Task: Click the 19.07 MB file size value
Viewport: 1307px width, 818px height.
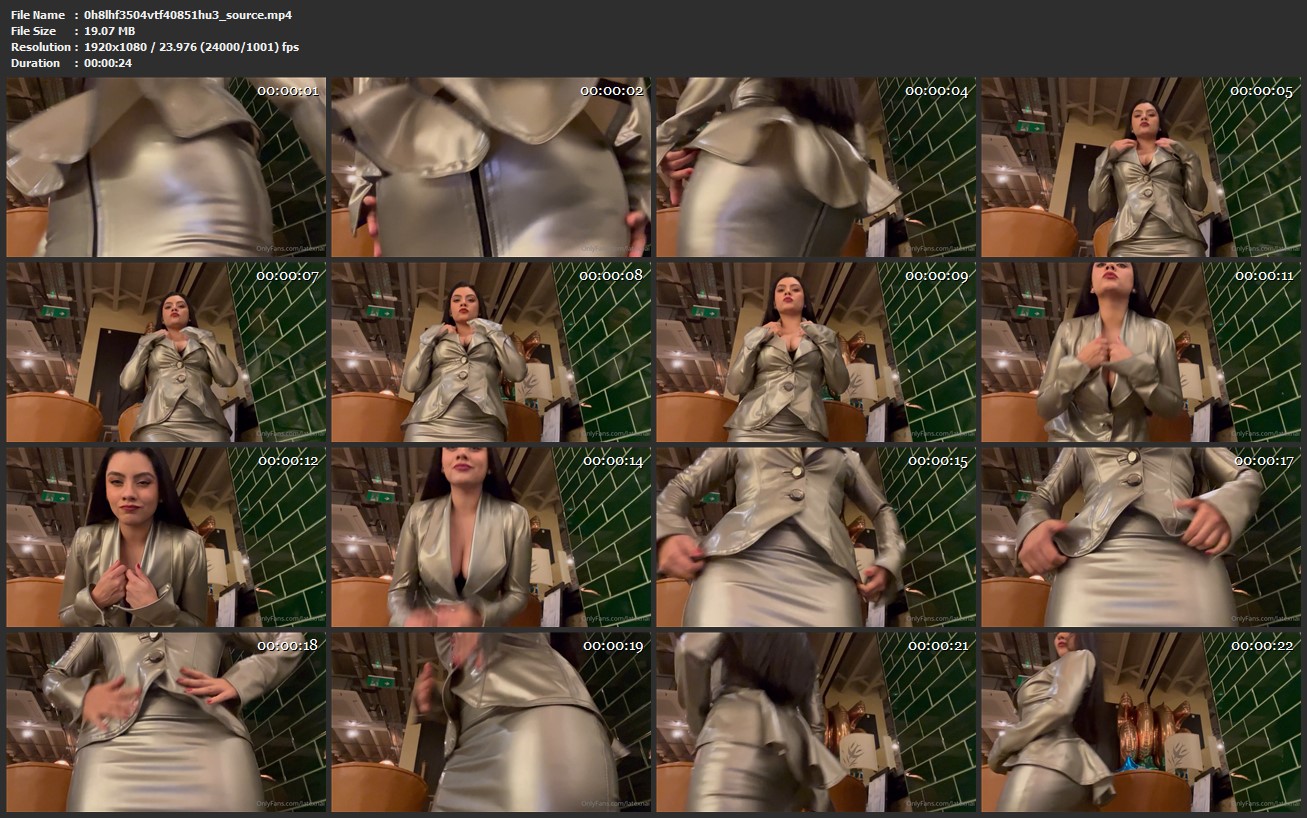Action: (109, 31)
